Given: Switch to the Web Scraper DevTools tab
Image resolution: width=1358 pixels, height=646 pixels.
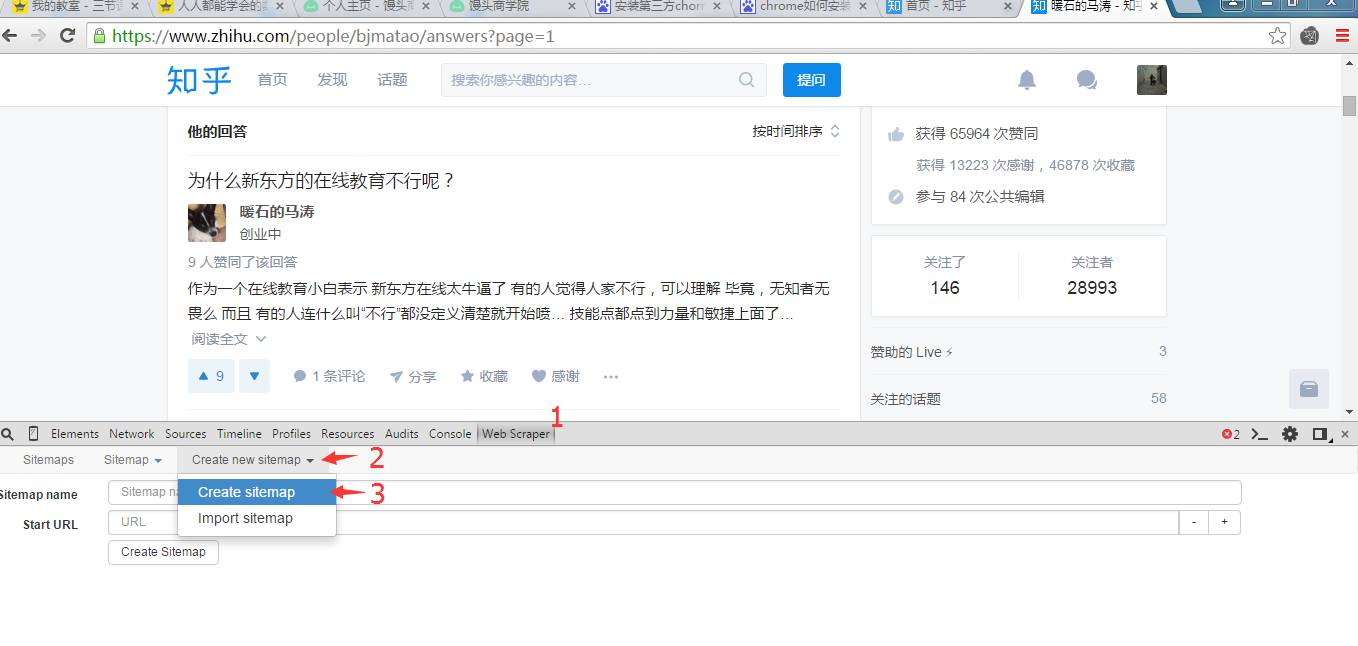Looking at the screenshot, I should (516, 434).
